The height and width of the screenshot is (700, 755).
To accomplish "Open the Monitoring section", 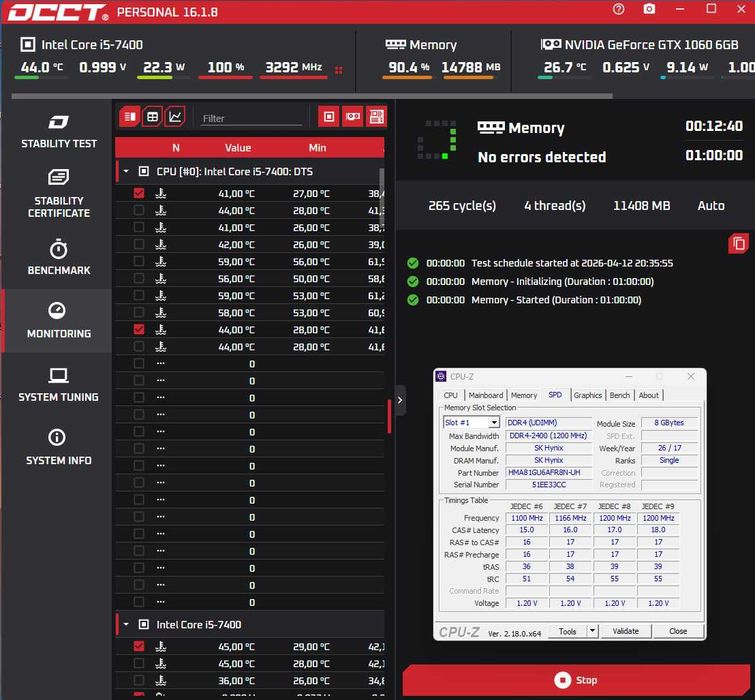I will 58,320.
